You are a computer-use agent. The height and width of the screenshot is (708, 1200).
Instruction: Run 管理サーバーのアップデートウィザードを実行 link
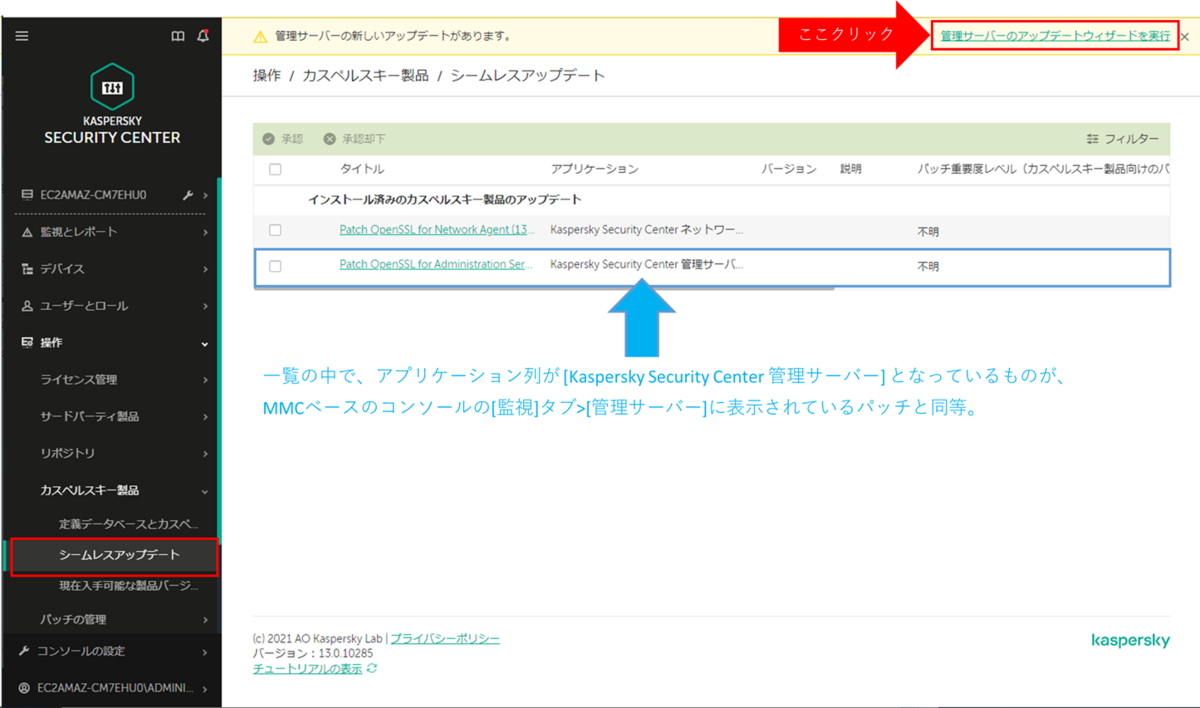point(1055,36)
